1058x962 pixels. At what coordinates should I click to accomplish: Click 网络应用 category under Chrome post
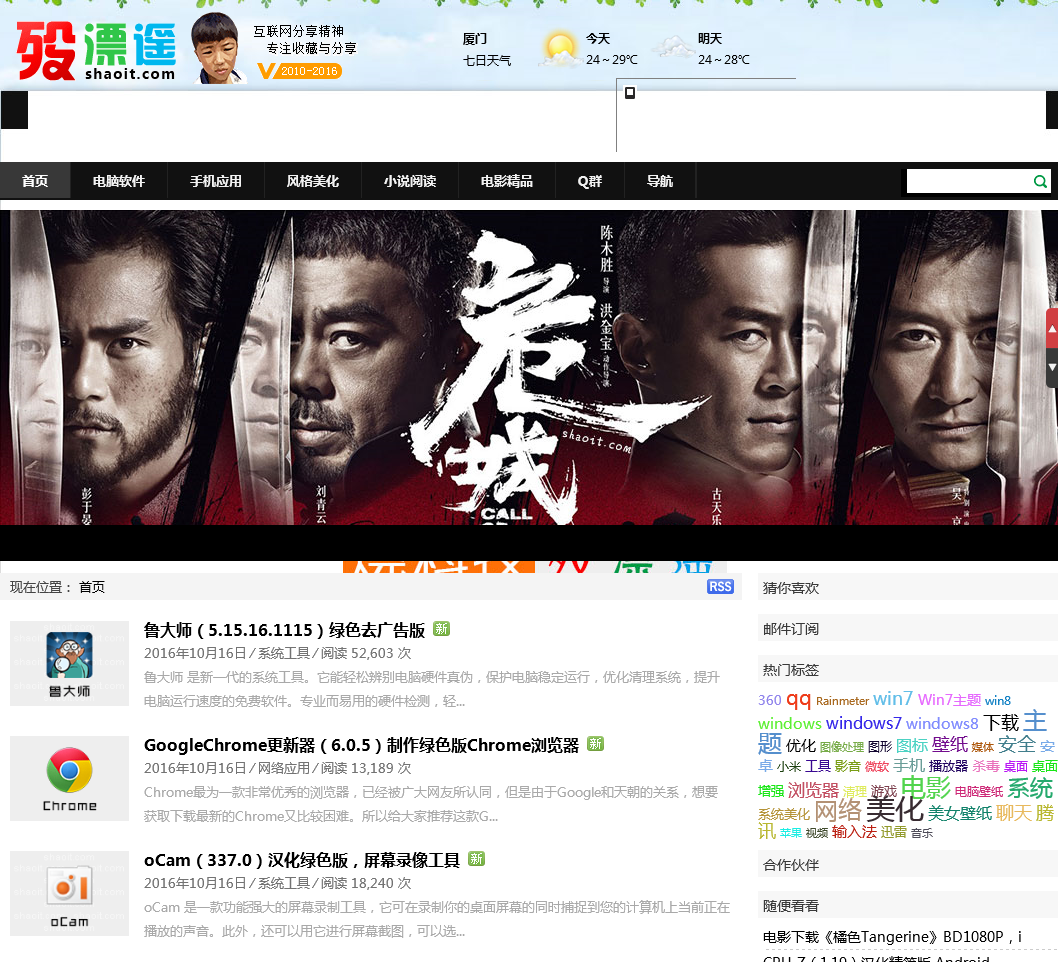[283, 768]
